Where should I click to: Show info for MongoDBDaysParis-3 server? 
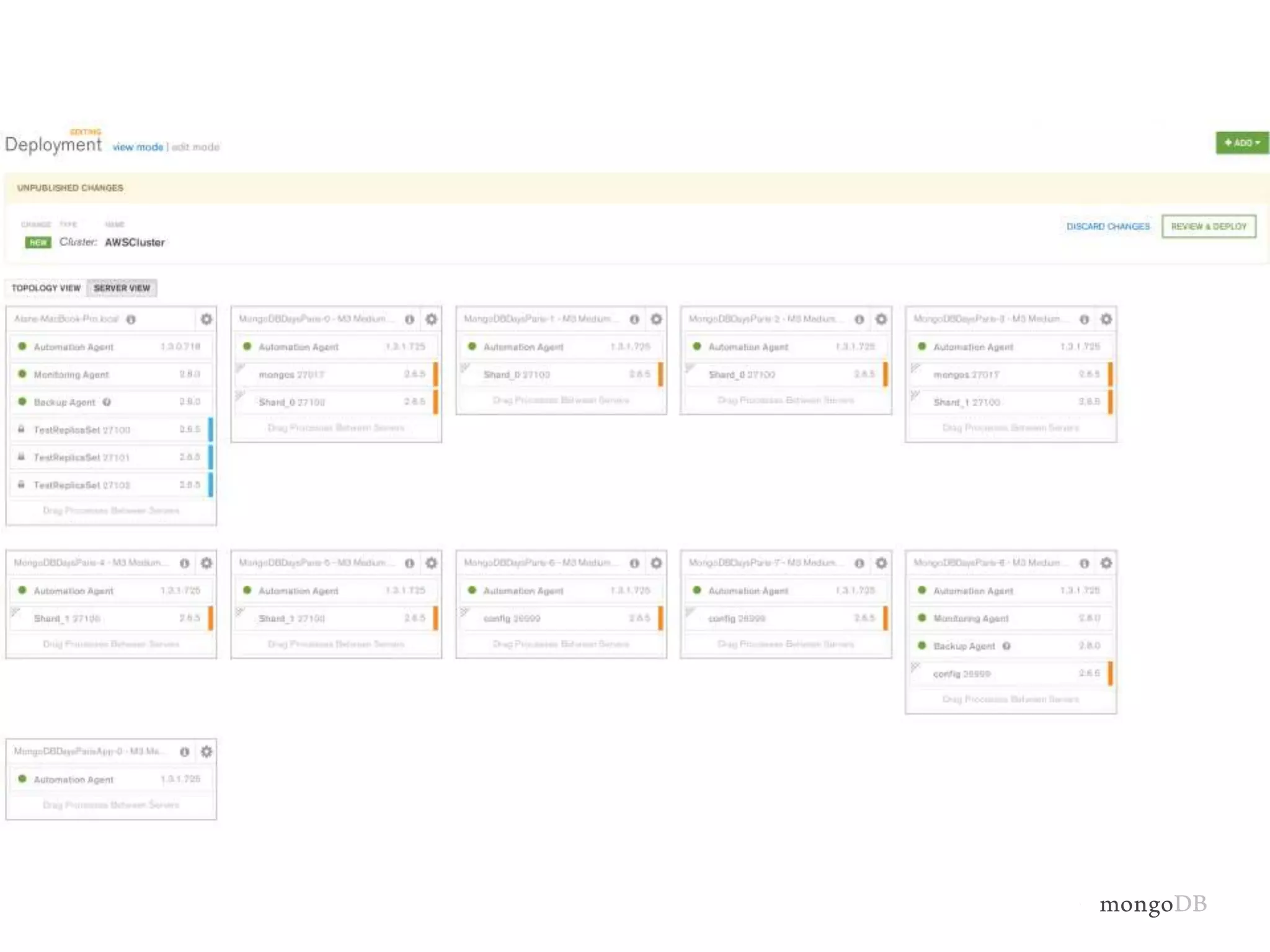[1085, 320]
